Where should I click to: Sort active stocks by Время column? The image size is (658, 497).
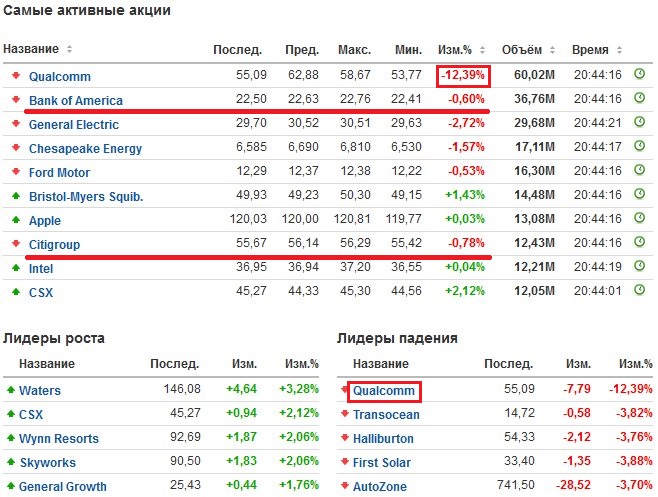[596, 49]
